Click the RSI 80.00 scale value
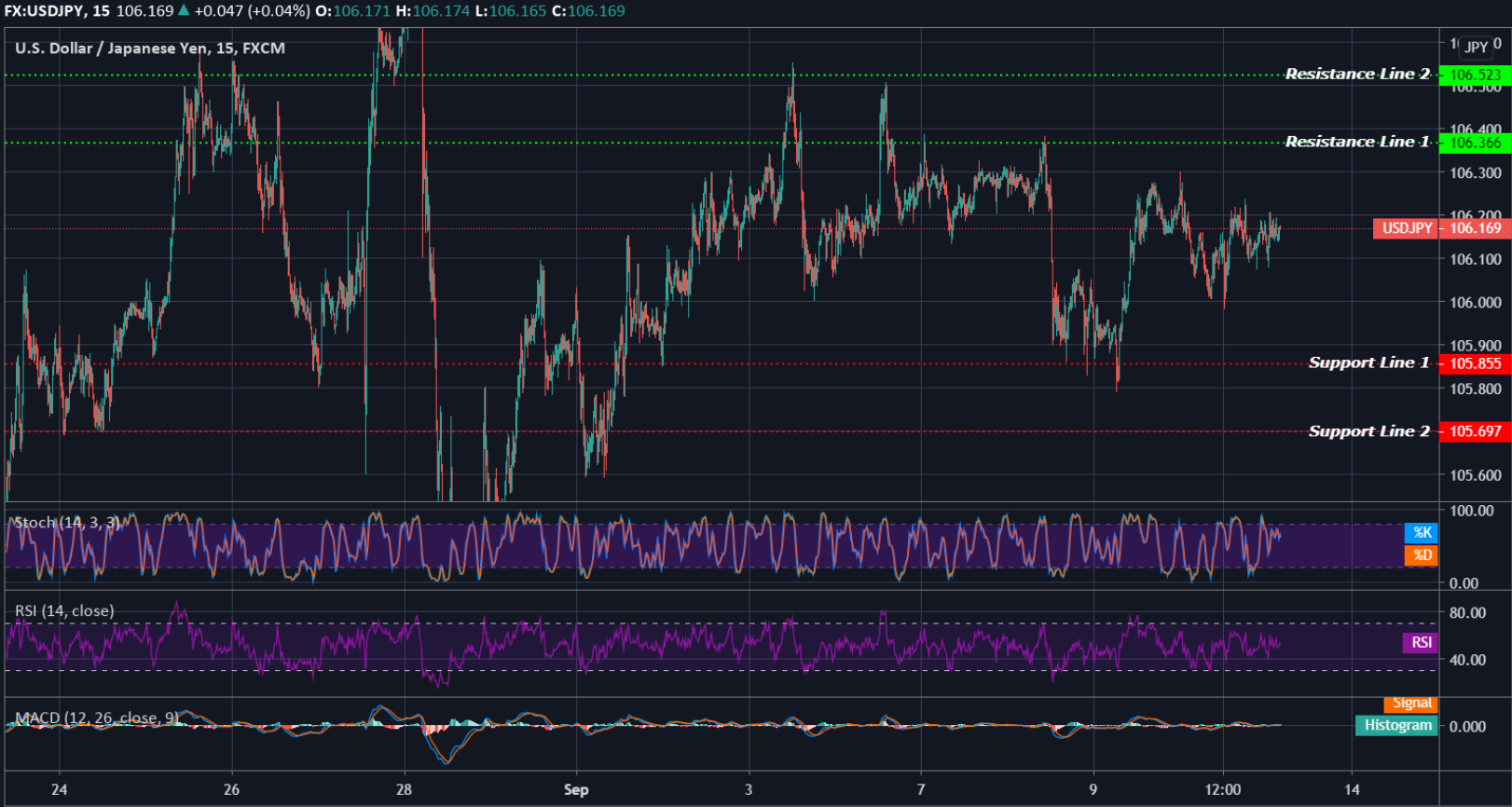The image size is (1512, 807). pyautogui.click(x=1467, y=613)
